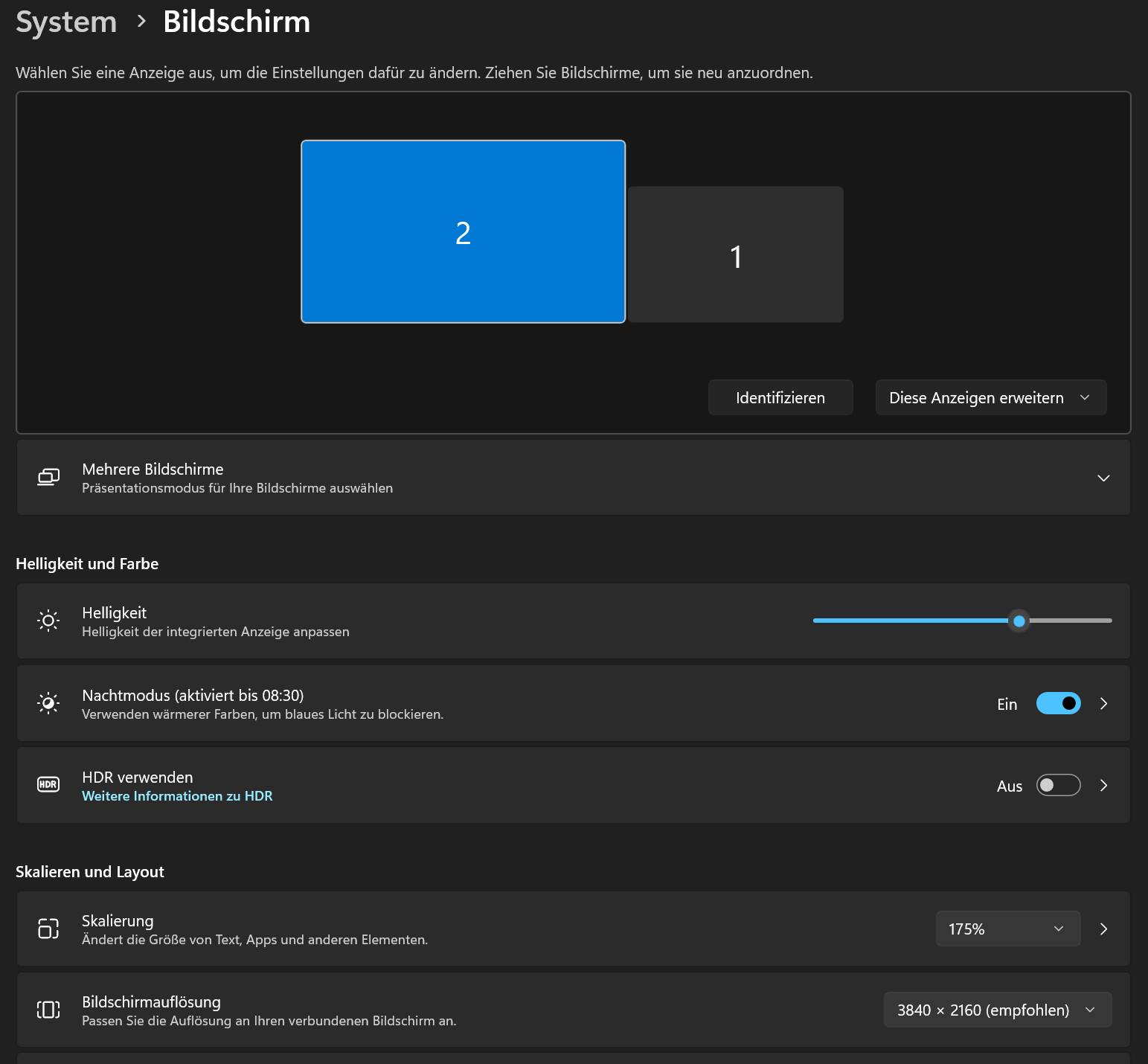This screenshot has height=1064, width=1148.
Task: Click the Bildschirmauflösung row label
Action: (x=151, y=1002)
